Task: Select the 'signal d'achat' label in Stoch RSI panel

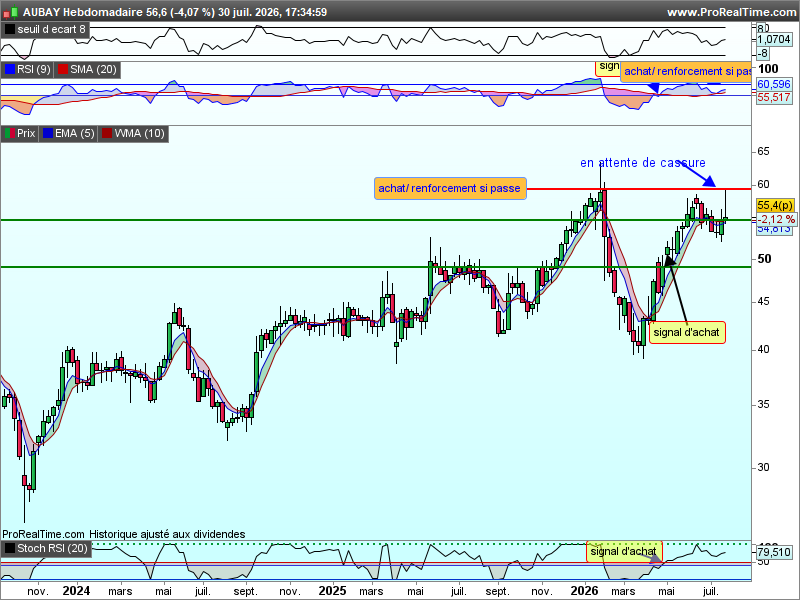Action: pyautogui.click(x=624, y=552)
